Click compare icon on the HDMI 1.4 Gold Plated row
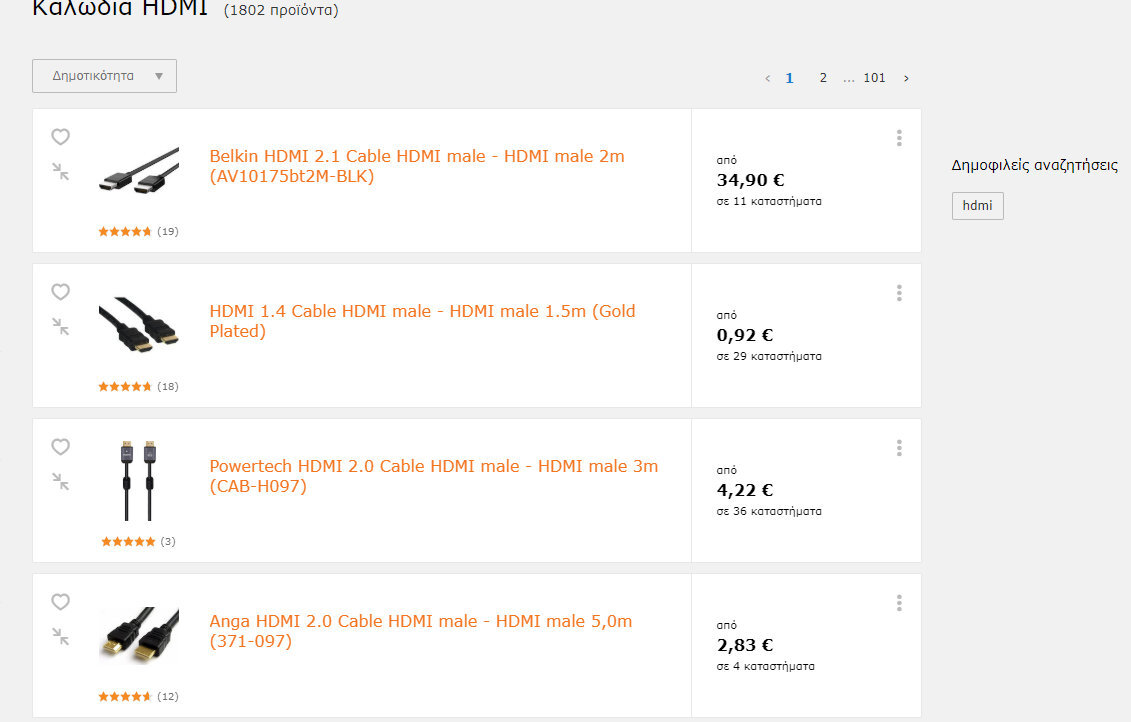1131x722 pixels. coord(61,327)
